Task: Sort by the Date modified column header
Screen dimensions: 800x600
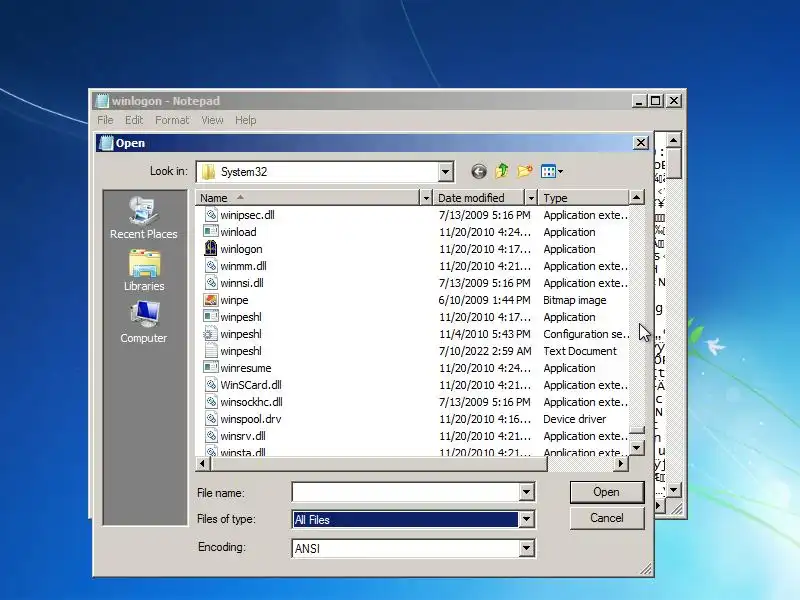Action: [479, 197]
